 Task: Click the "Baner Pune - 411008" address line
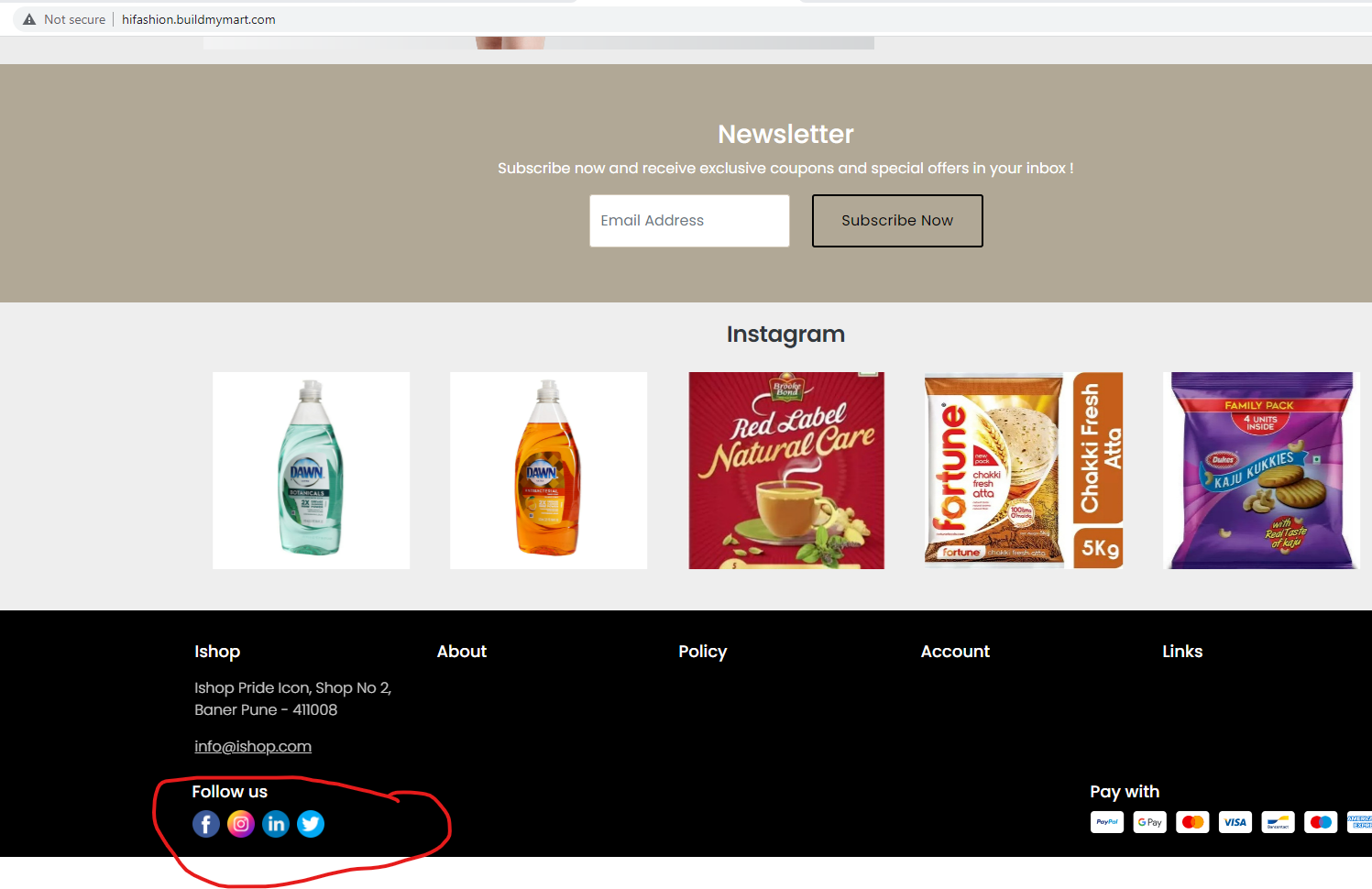click(266, 710)
